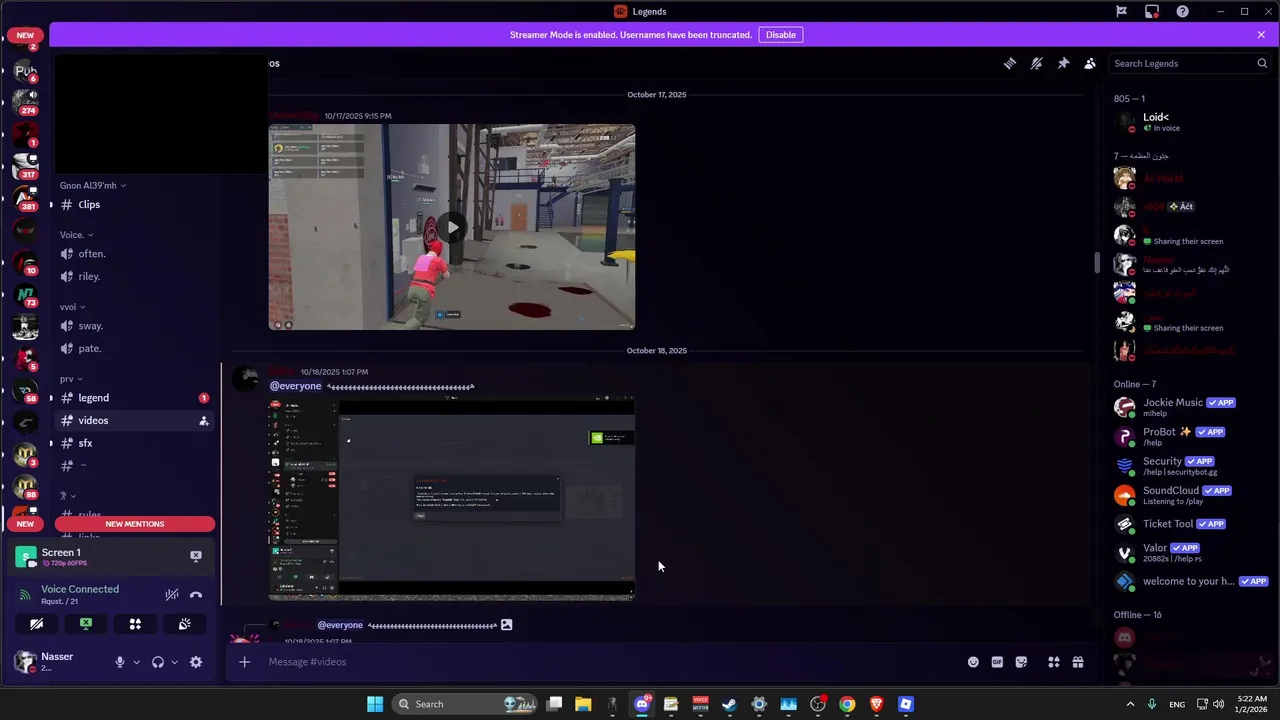Open Discord help question-mark icon
The image size is (1280, 720).
pyautogui.click(x=1183, y=11)
